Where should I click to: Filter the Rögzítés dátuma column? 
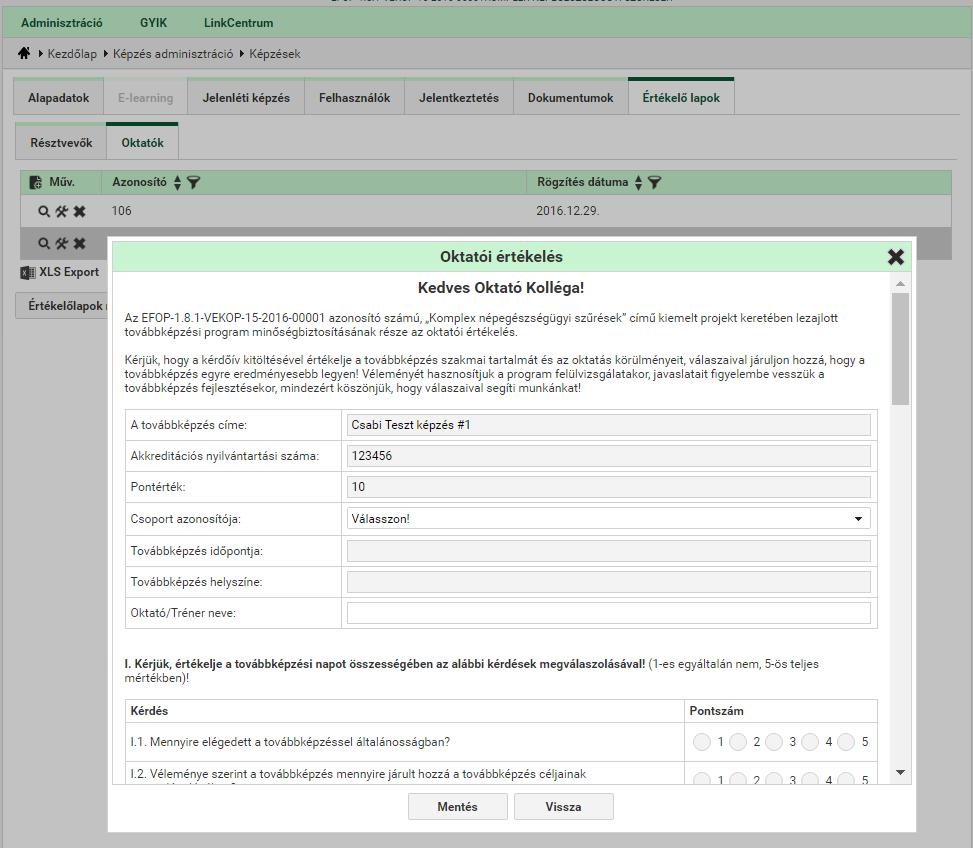click(x=655, y=182)
